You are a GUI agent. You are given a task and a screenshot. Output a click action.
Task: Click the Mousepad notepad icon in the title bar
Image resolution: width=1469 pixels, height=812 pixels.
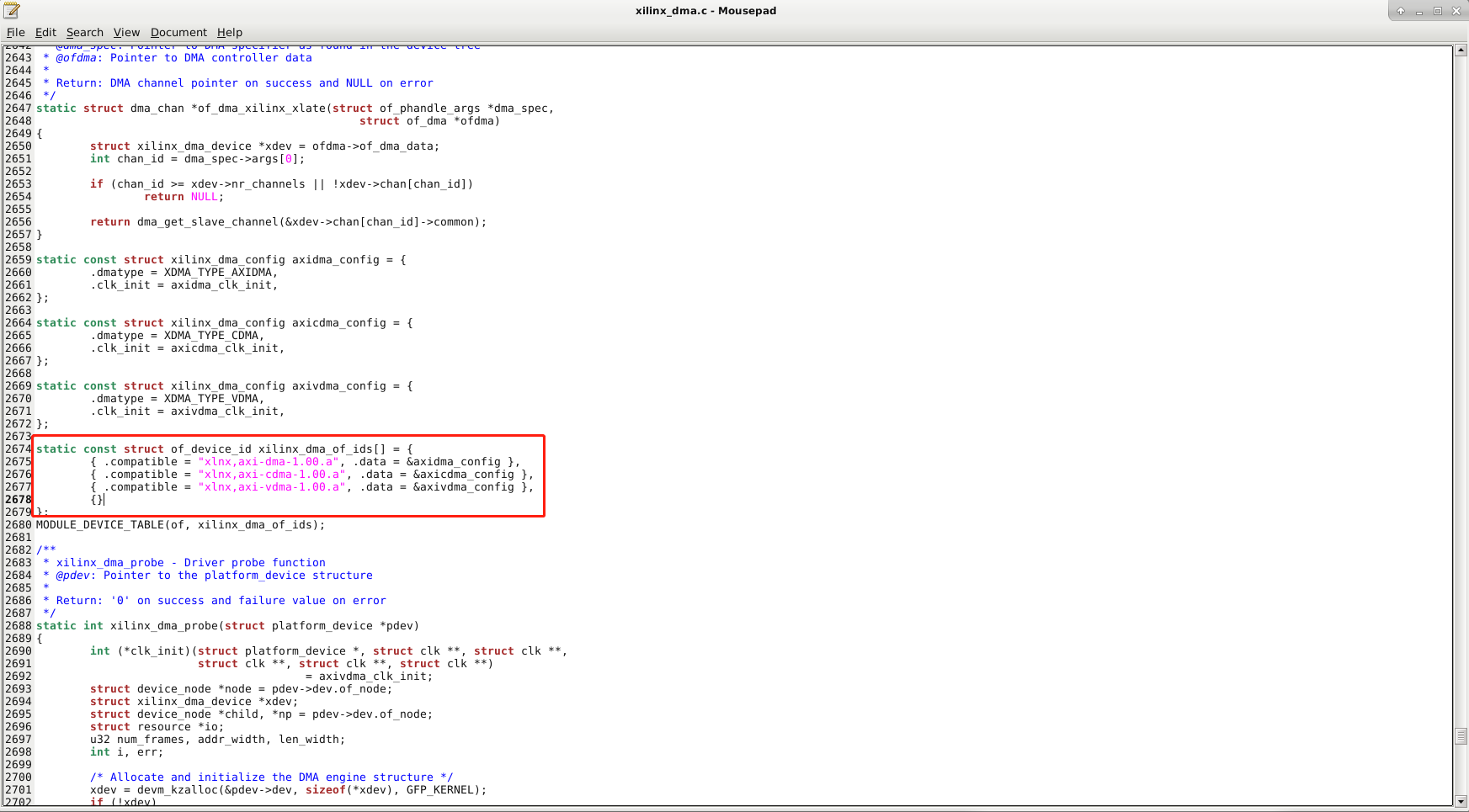[11, 10]
